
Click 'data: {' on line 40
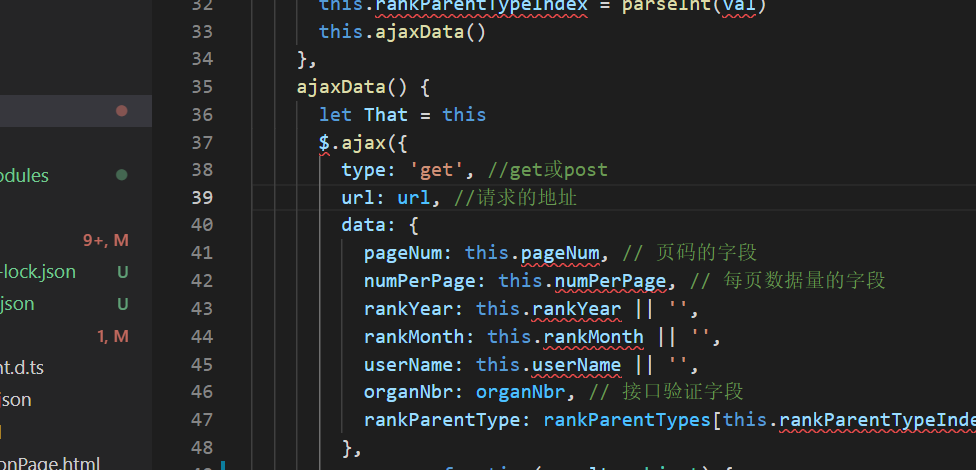click(380, 225)
